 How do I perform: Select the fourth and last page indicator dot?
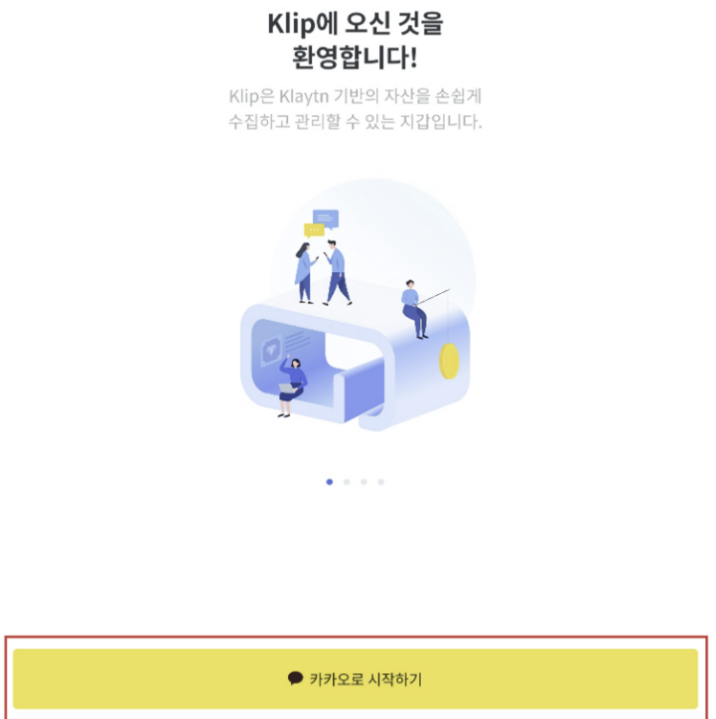381,482
